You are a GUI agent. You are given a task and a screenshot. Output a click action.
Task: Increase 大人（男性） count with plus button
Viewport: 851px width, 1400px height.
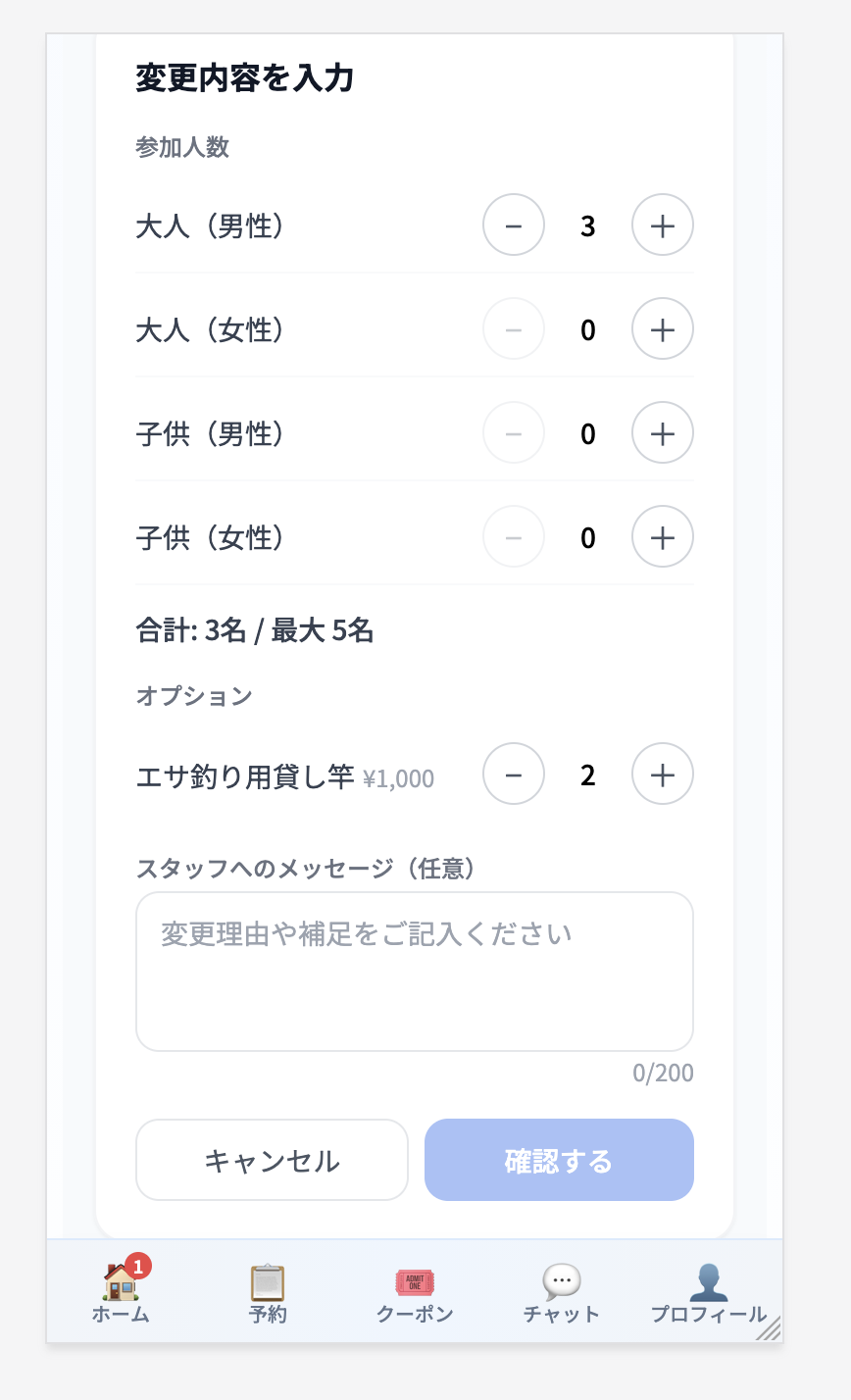(663, 225)
